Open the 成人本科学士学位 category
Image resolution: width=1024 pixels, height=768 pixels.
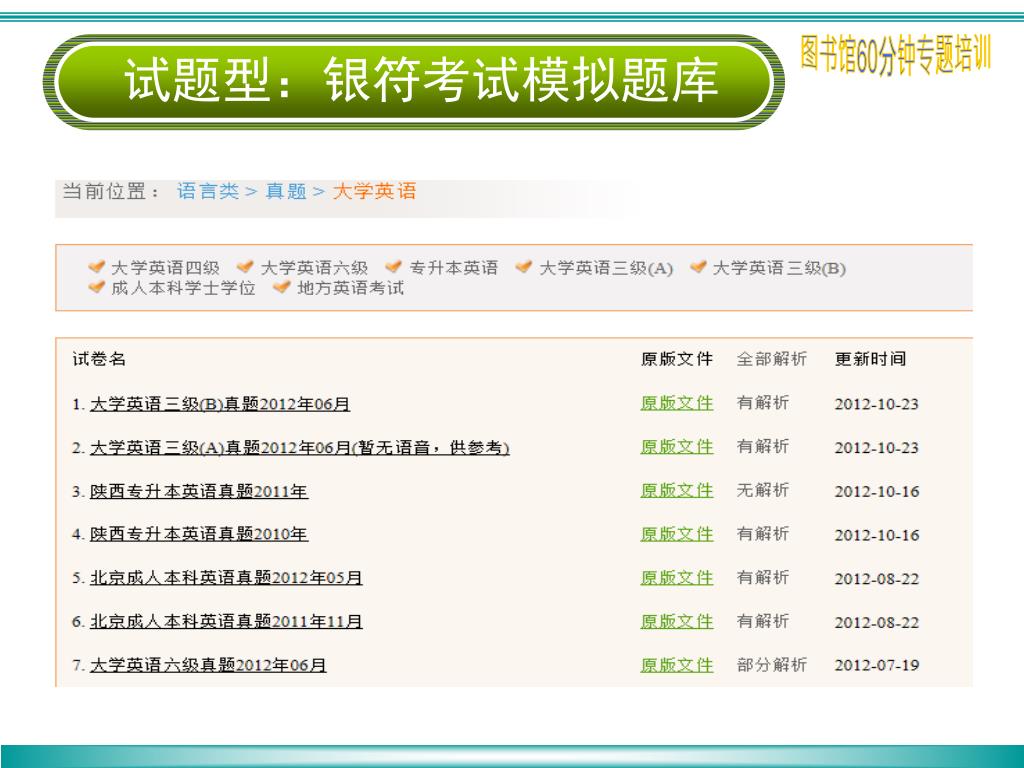(x=183, y=288)
